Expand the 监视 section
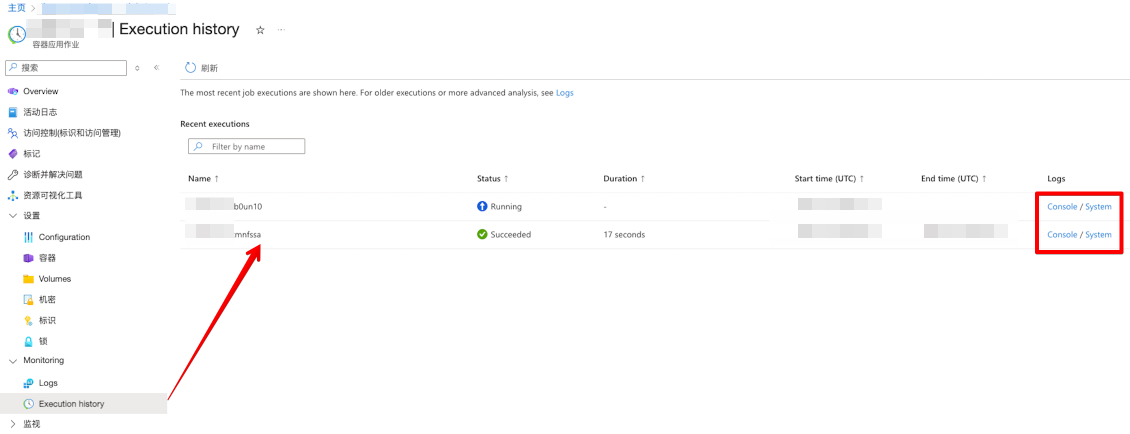 tap(13, 424)
